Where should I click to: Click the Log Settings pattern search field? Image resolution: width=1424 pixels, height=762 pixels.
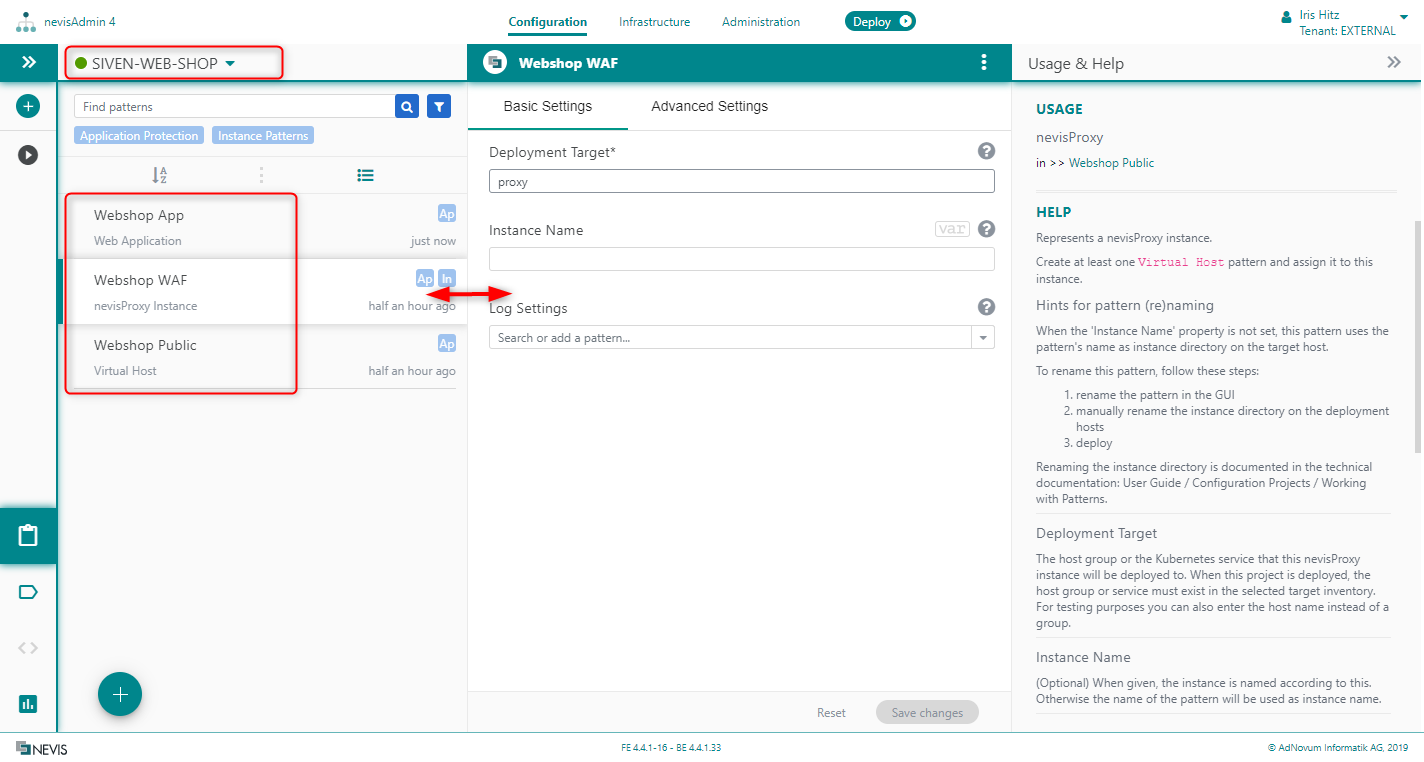[730, 337]
